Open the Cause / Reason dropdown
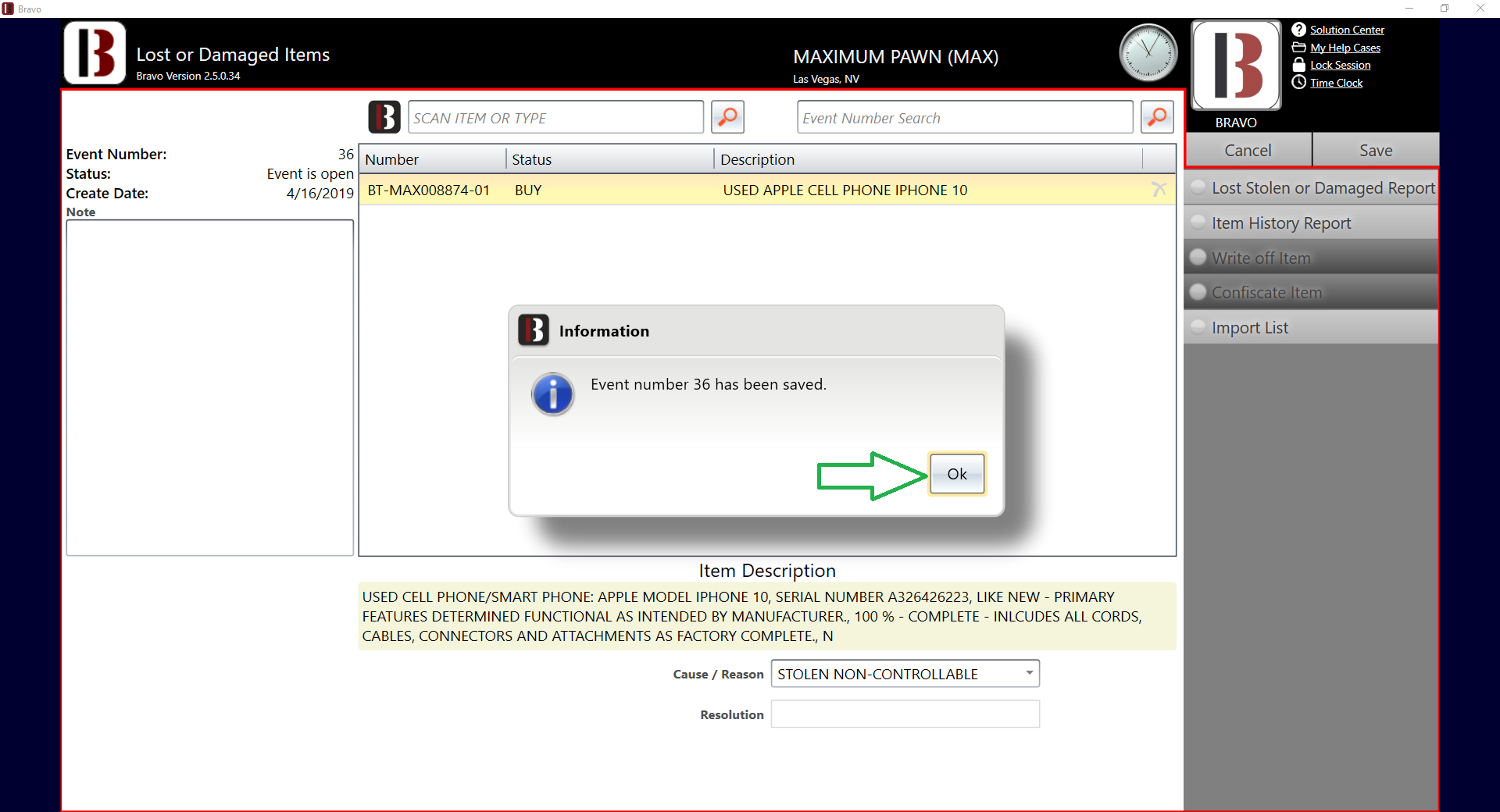The width and height of the screenshot is (1500, 812). coord(905,674)
